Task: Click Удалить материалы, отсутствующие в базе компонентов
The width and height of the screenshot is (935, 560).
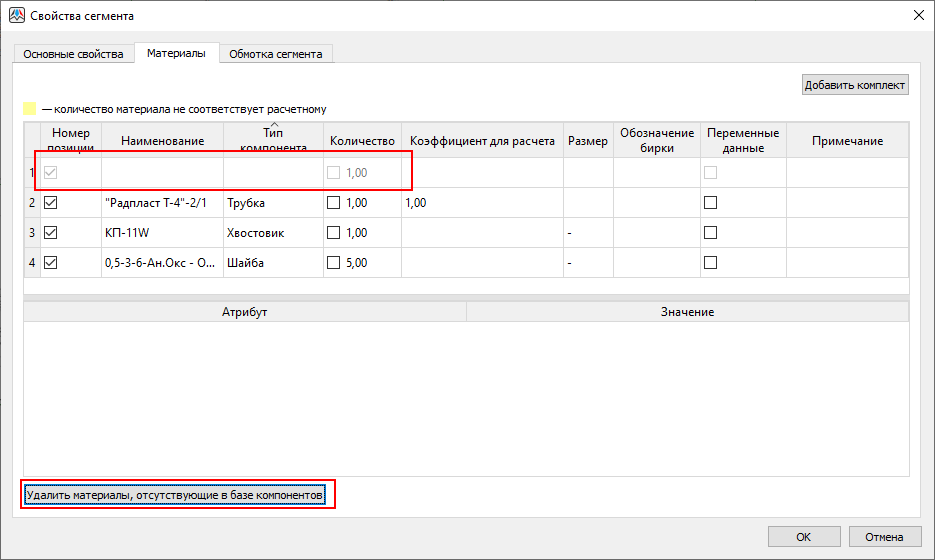Action: click(x=176, y=495)
